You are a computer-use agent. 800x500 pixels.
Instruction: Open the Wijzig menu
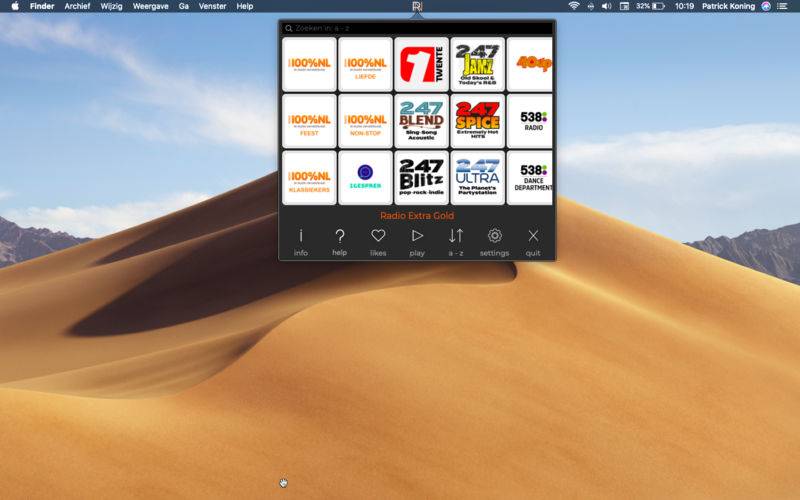pos(111,6)
